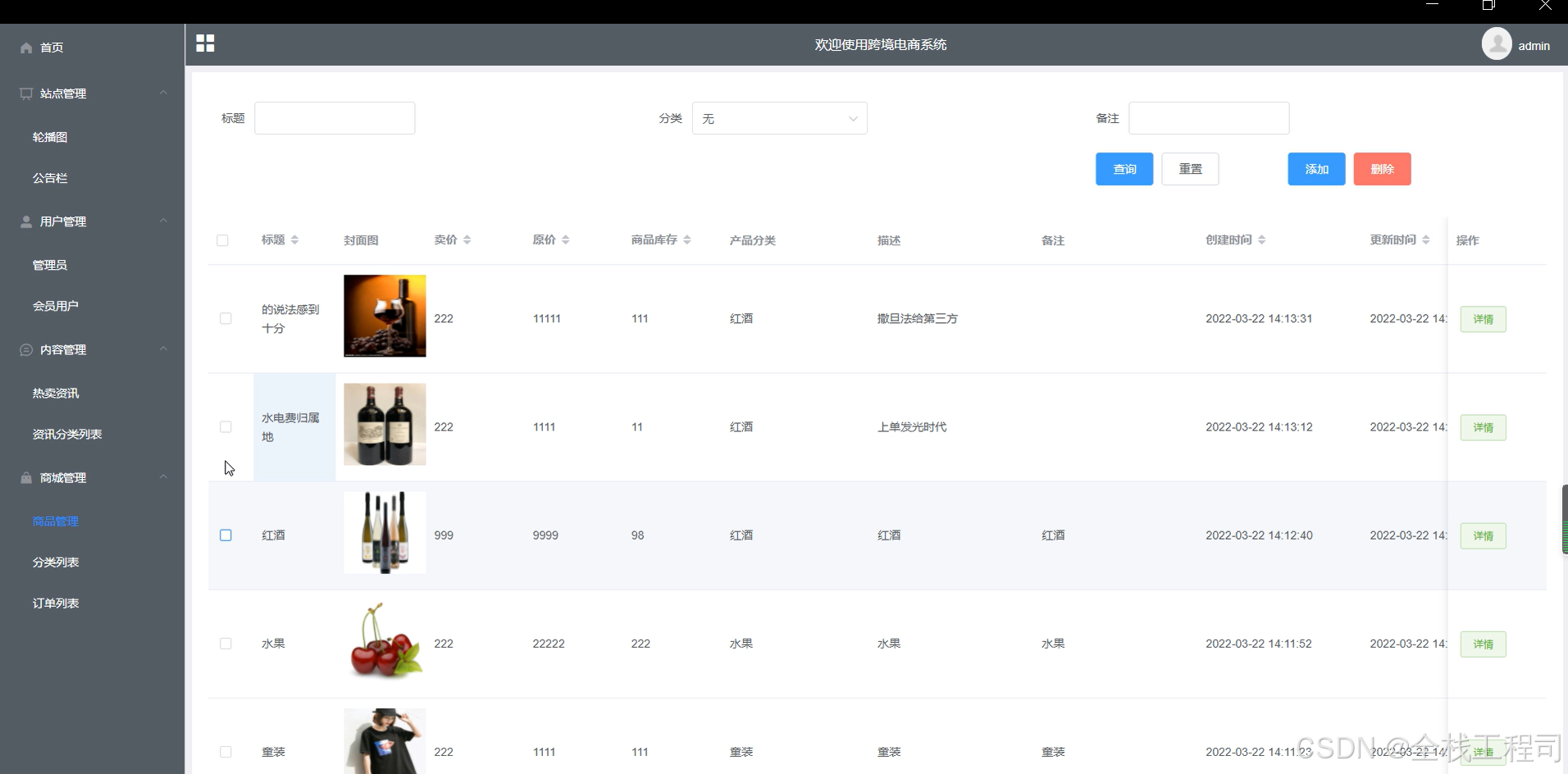
Task: Click the home icon beside 首页
Action: point(26,48)
